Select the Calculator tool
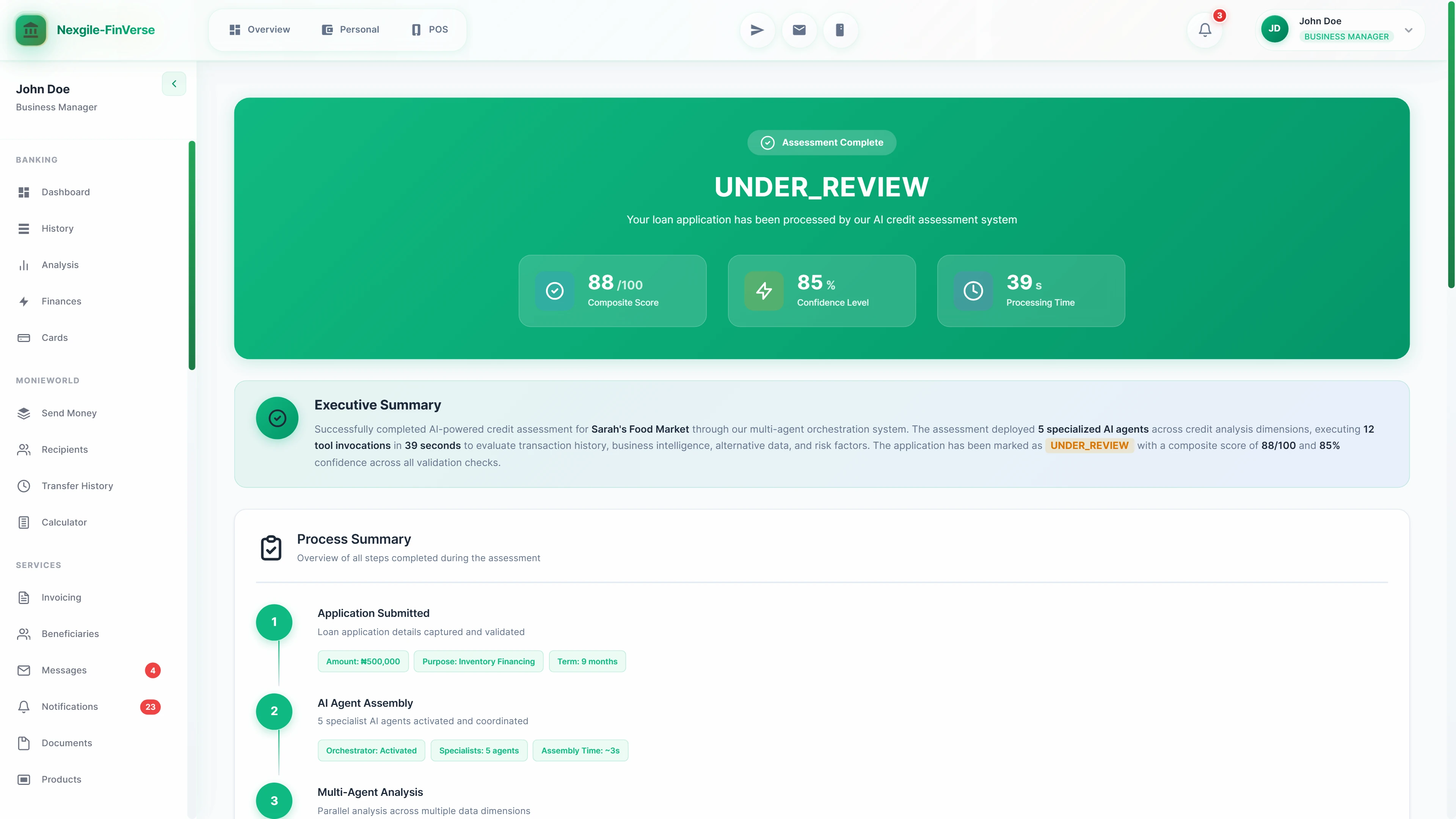The width and height of the screenshot is (1456, 819). pyautogui.click(x=64, y=522)
